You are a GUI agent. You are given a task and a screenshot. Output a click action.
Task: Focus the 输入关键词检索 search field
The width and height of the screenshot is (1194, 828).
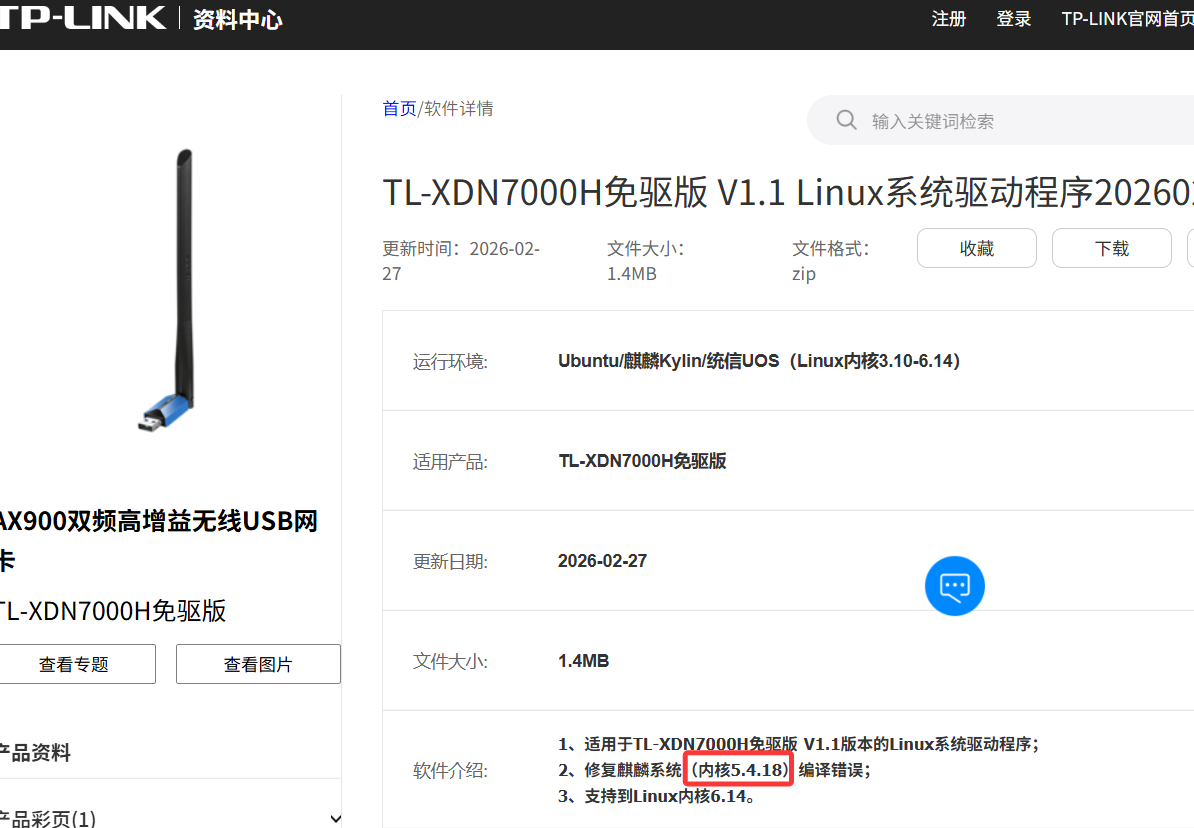point(1000,122)
